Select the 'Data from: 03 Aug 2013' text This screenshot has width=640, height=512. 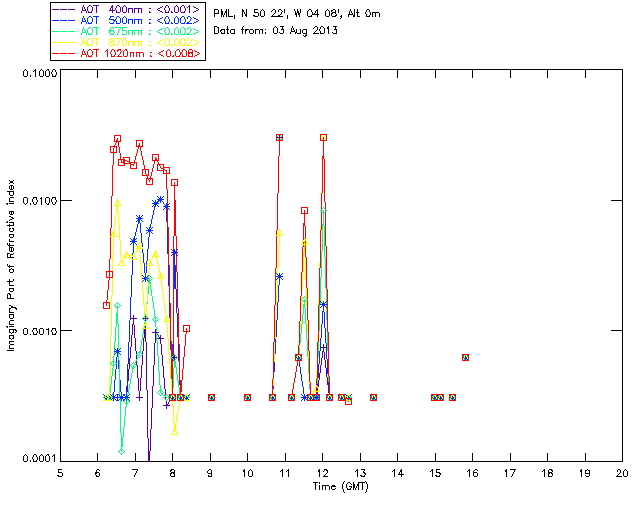pos(275,30)
